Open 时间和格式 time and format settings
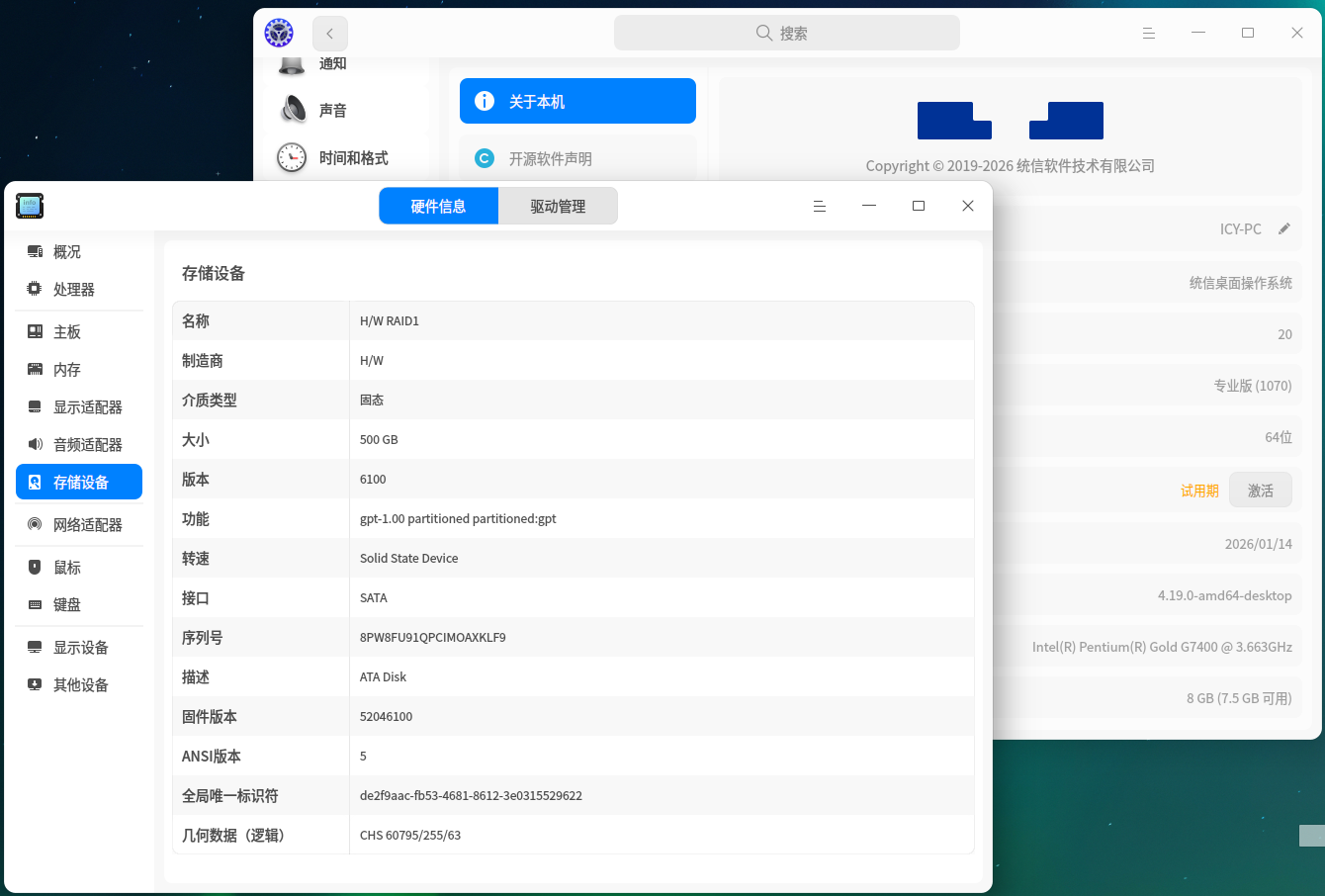1325x896 pixels. (x=346, y=157)
